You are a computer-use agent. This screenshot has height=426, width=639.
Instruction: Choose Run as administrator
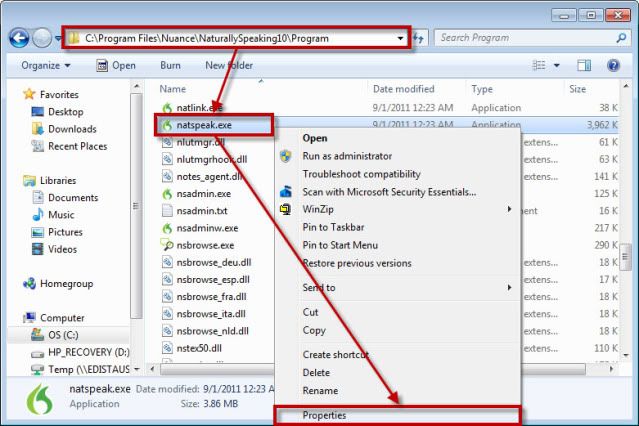(x=347, y=156)
